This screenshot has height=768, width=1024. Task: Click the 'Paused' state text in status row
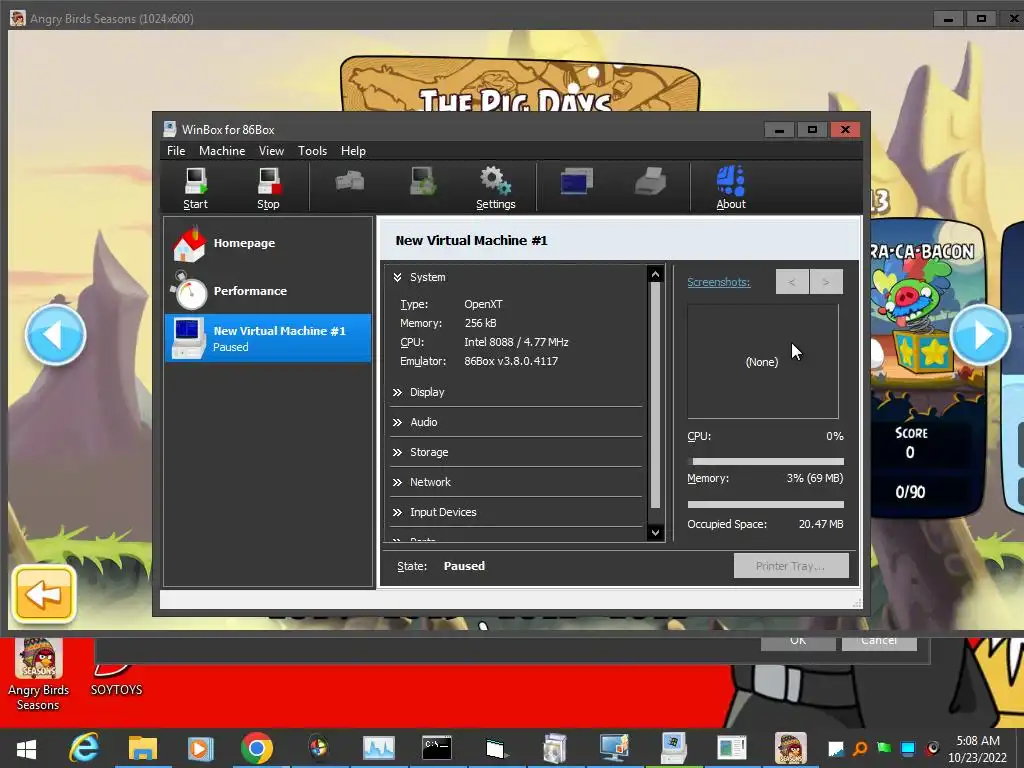pyautogui.click(x=464, y=566)
